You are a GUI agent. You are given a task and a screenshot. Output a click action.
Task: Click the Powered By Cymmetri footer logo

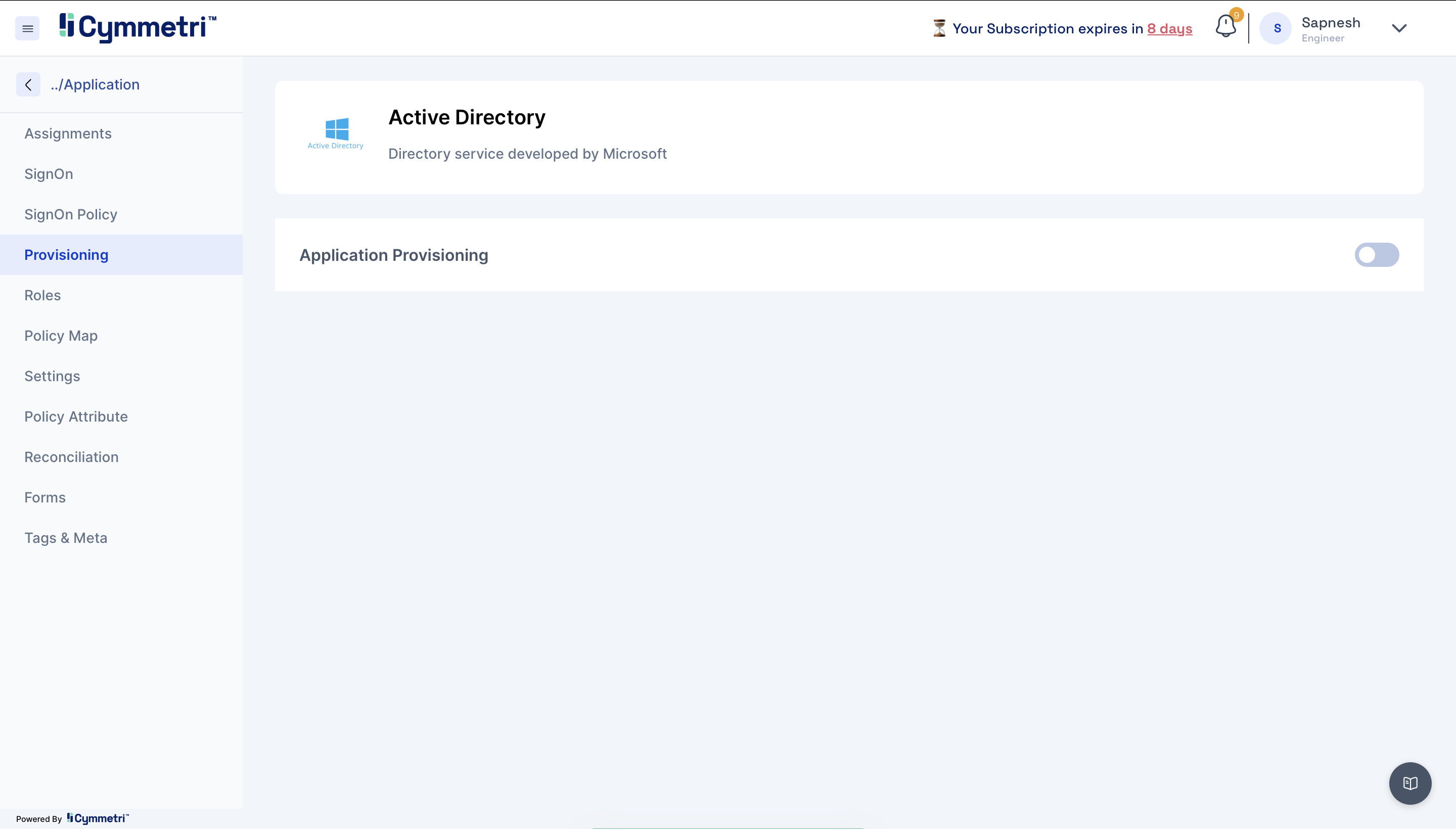98,818
